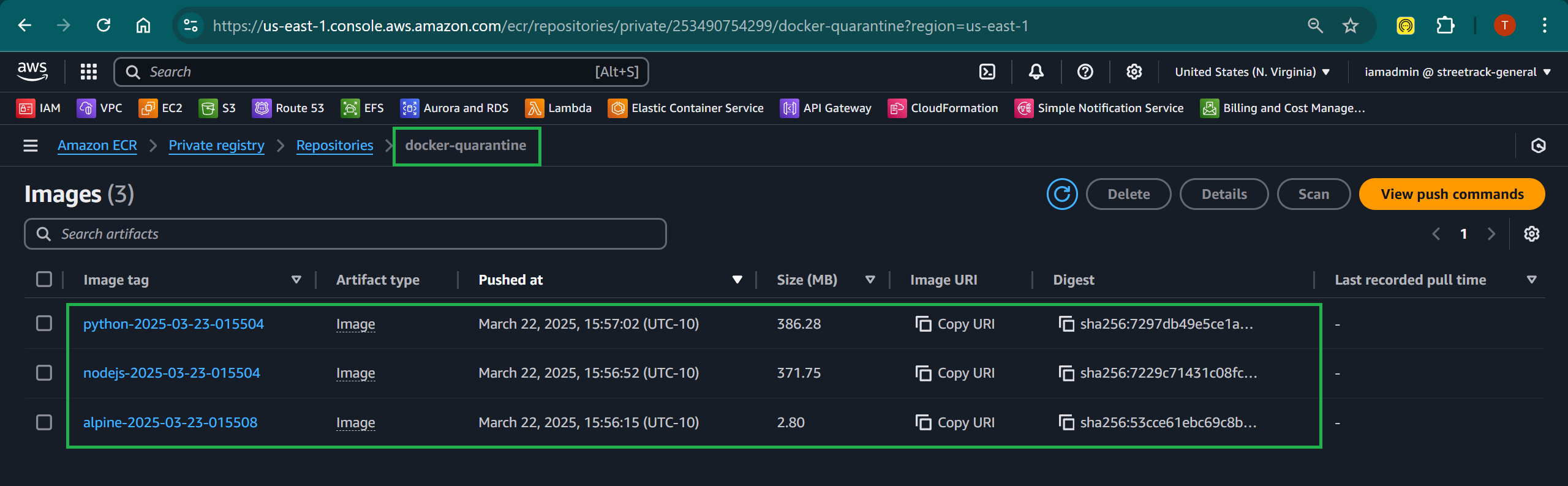Viewport: 1568px width, 486px height.
Task: Click View push commands button
Action: [1452, 194]
